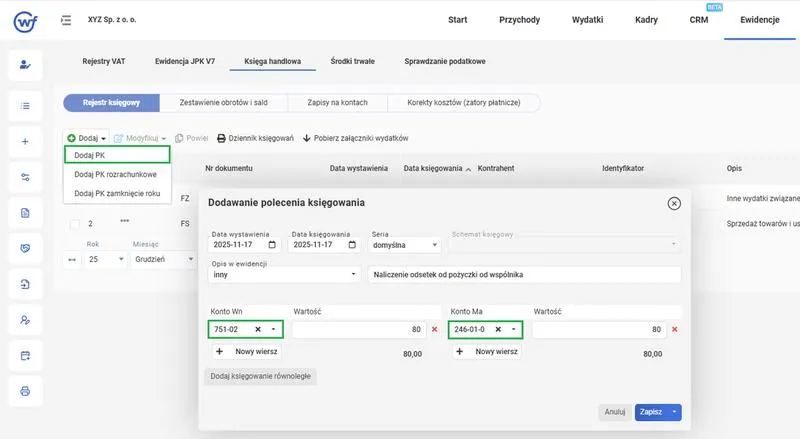Open the Kadry top menu
This screenshot has width=800, height=439.
click(x=646, y=20)
